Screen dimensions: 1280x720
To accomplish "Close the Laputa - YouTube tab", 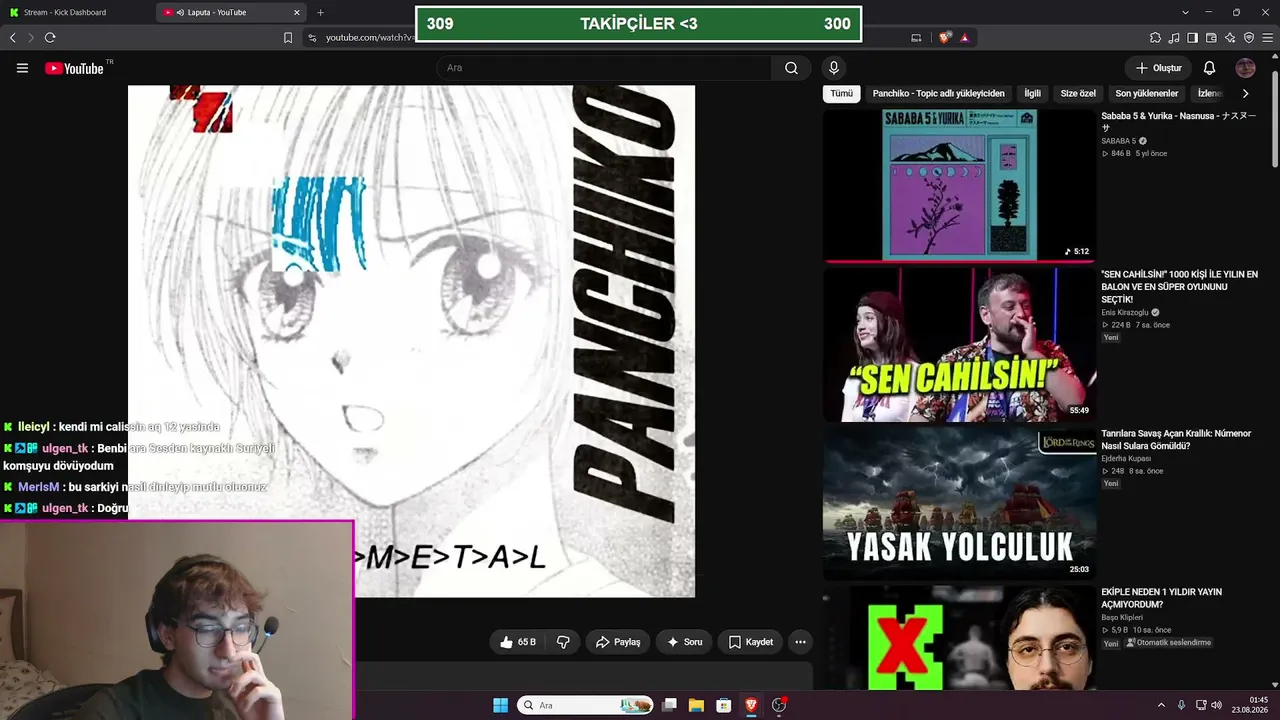I will [297, 13].
